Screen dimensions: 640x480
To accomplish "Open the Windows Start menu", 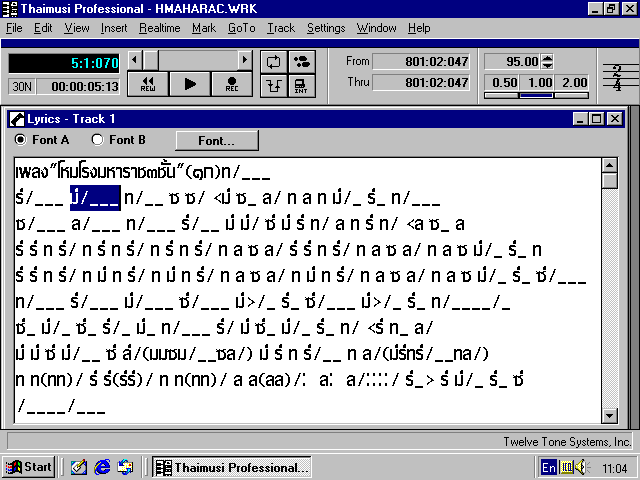I will 29,467.
